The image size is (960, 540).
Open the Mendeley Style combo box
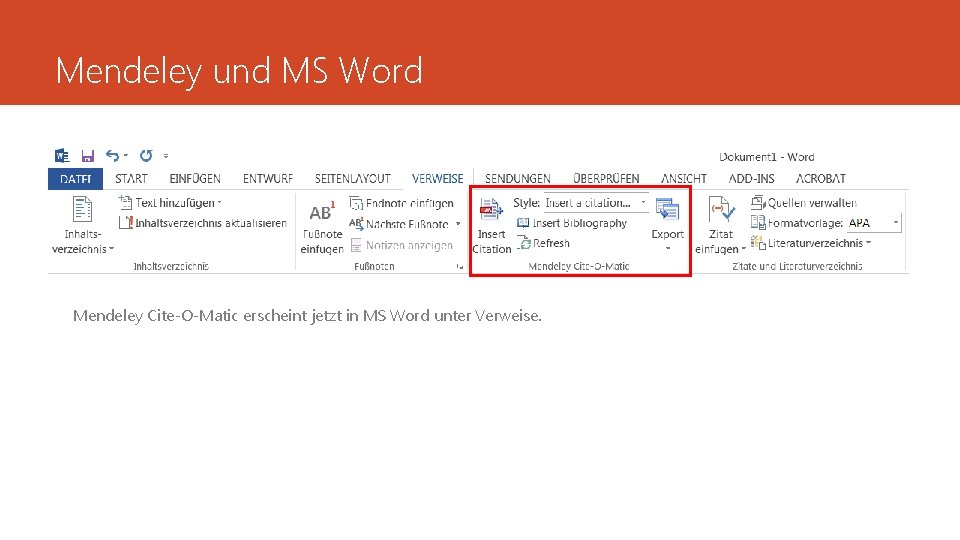[x=596, y=203]
